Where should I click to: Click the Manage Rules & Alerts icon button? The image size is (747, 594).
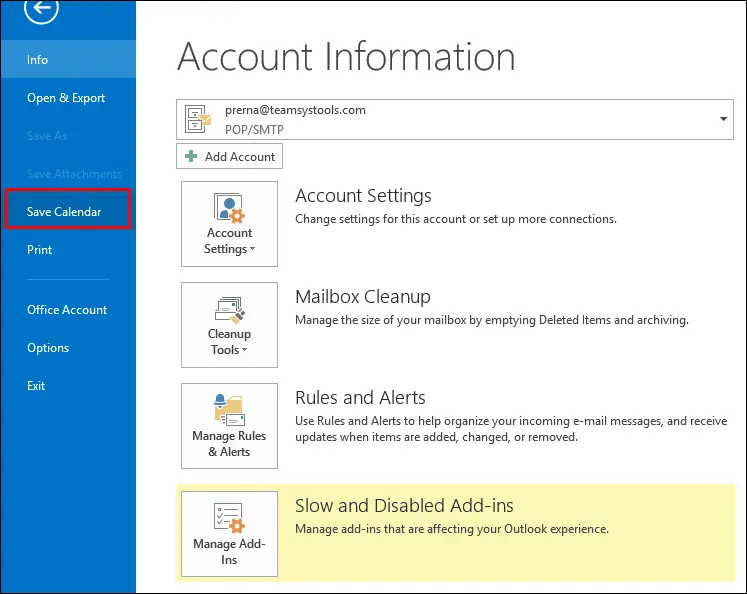[x=229, y=426]
